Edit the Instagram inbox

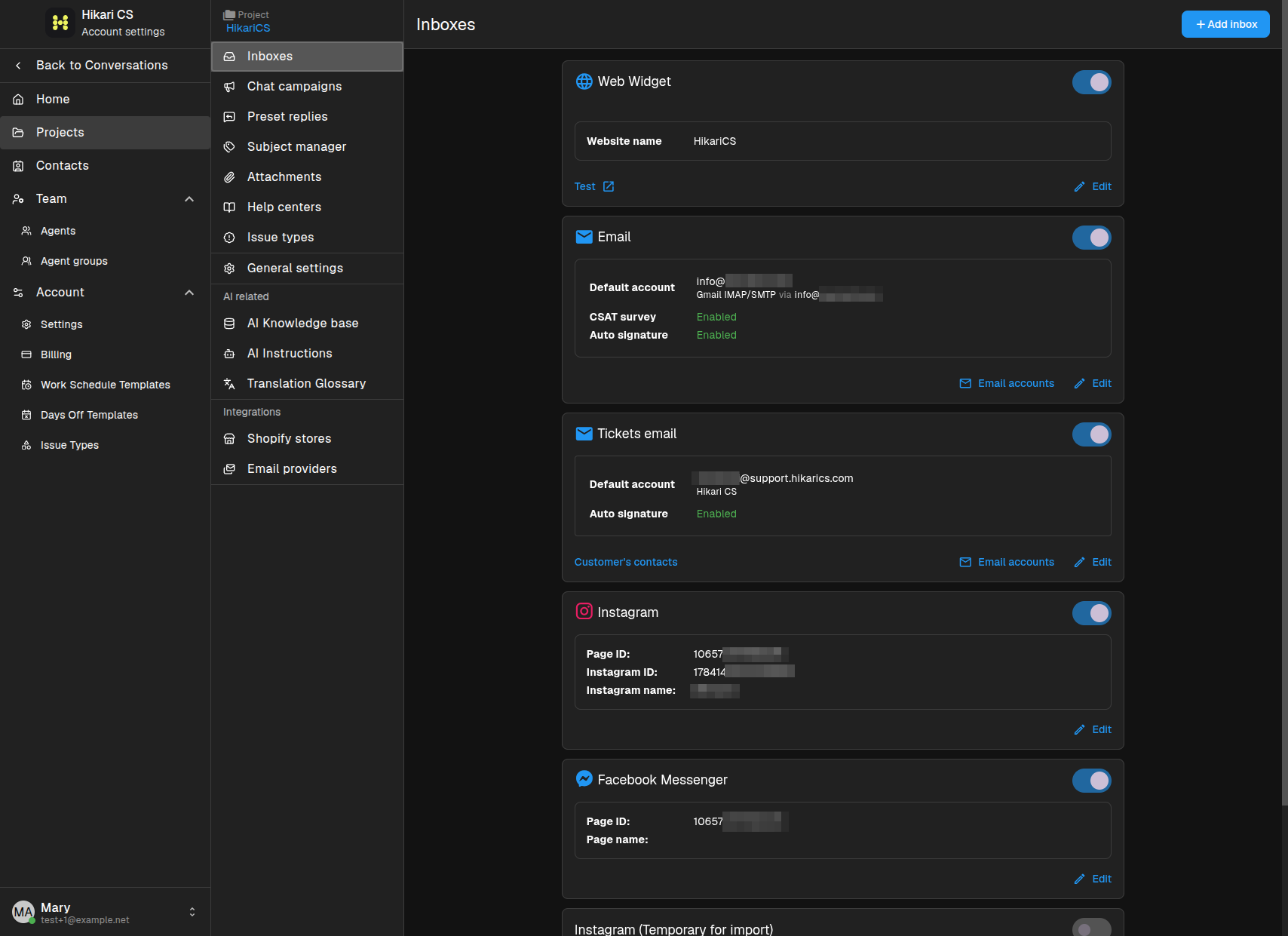coord(1093,729)
